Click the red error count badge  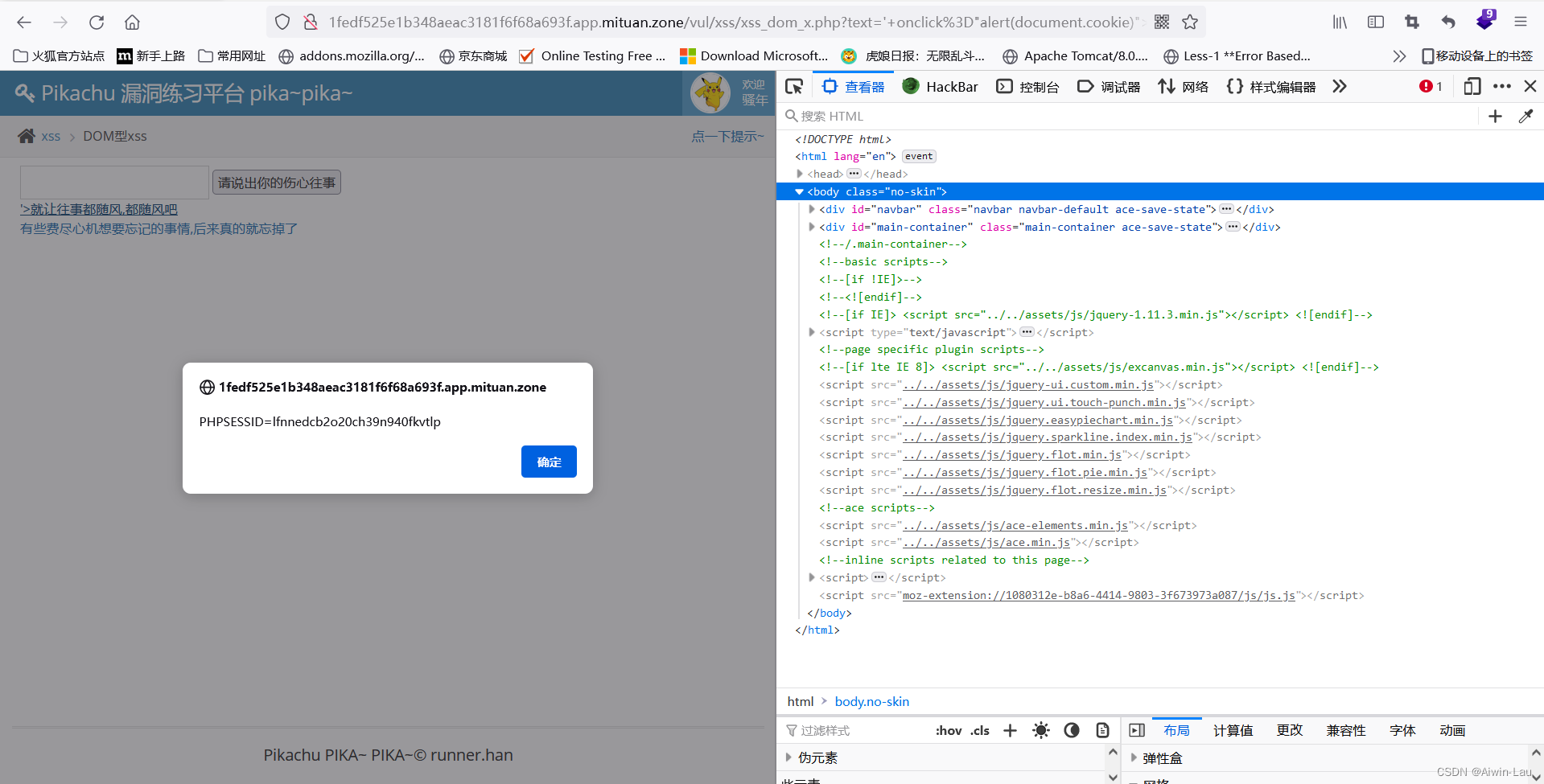[x=1431, y=87]
